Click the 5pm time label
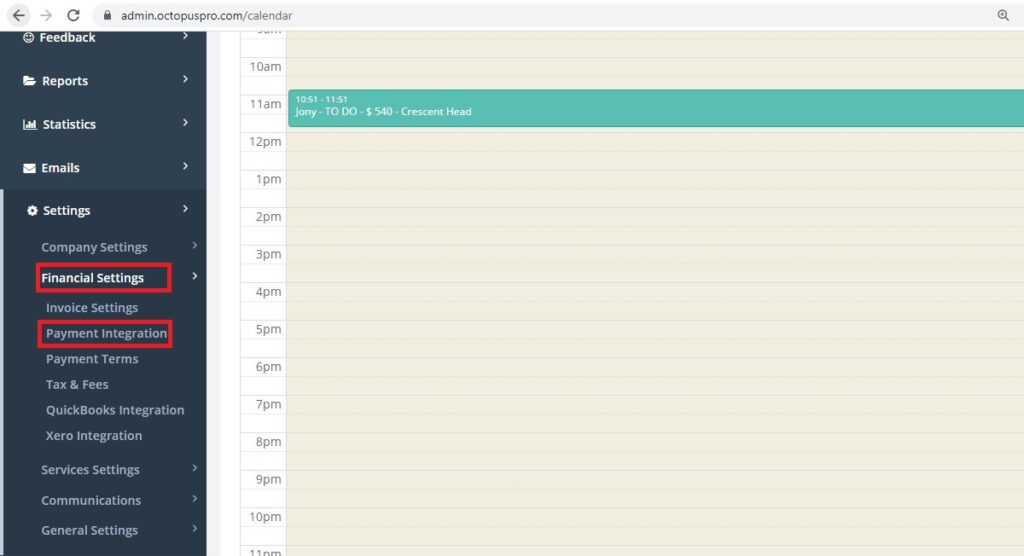Screen dimensions: 1024x556 tap(268, 329)
